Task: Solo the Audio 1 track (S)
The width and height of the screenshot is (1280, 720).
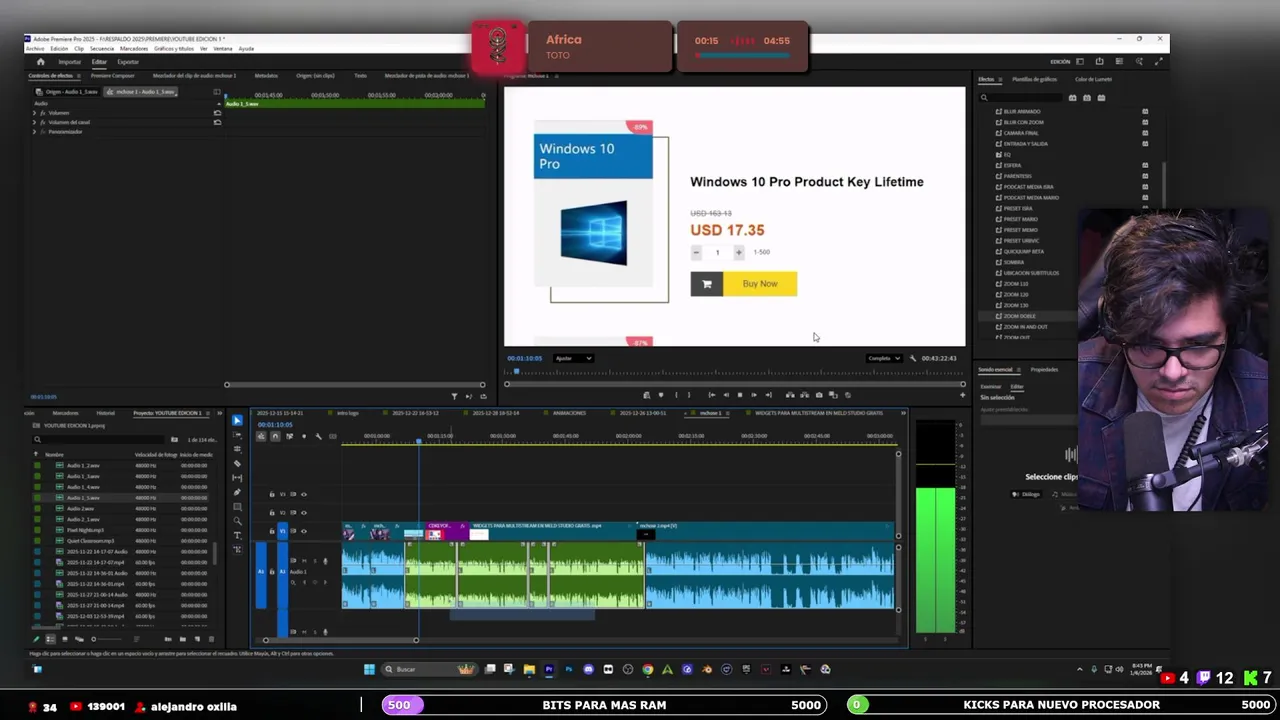Action: click(x=315, y=561)
